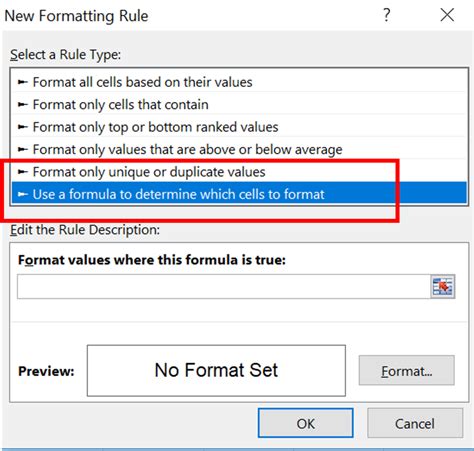
Task: Choose 'Use a formula to determine which cells to format'
Action: (x=239, y=194)
